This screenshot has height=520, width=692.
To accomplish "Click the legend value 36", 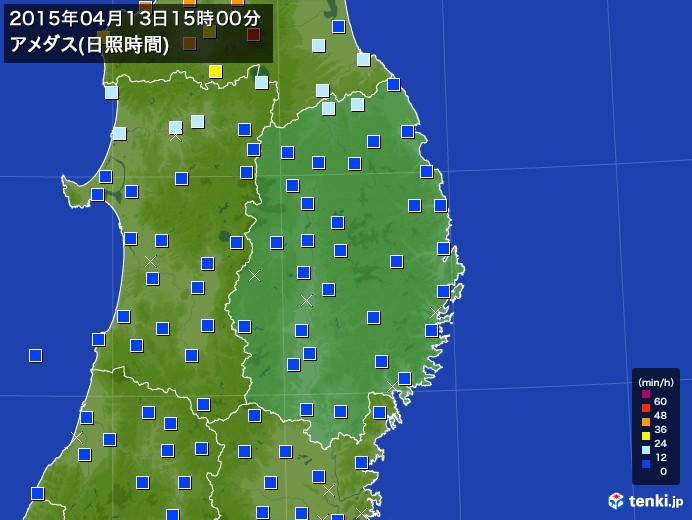I will (660, 429).
